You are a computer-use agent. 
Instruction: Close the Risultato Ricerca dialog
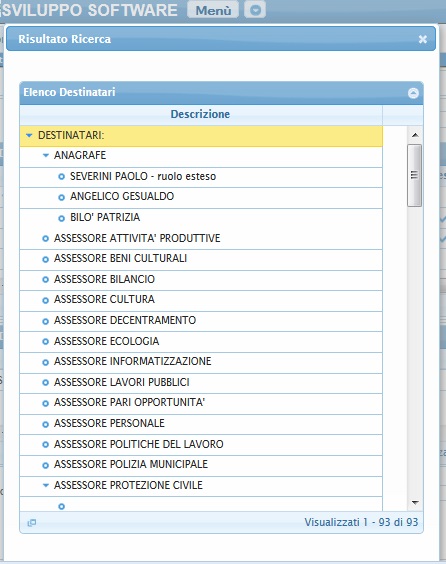(x=423, y=39)
